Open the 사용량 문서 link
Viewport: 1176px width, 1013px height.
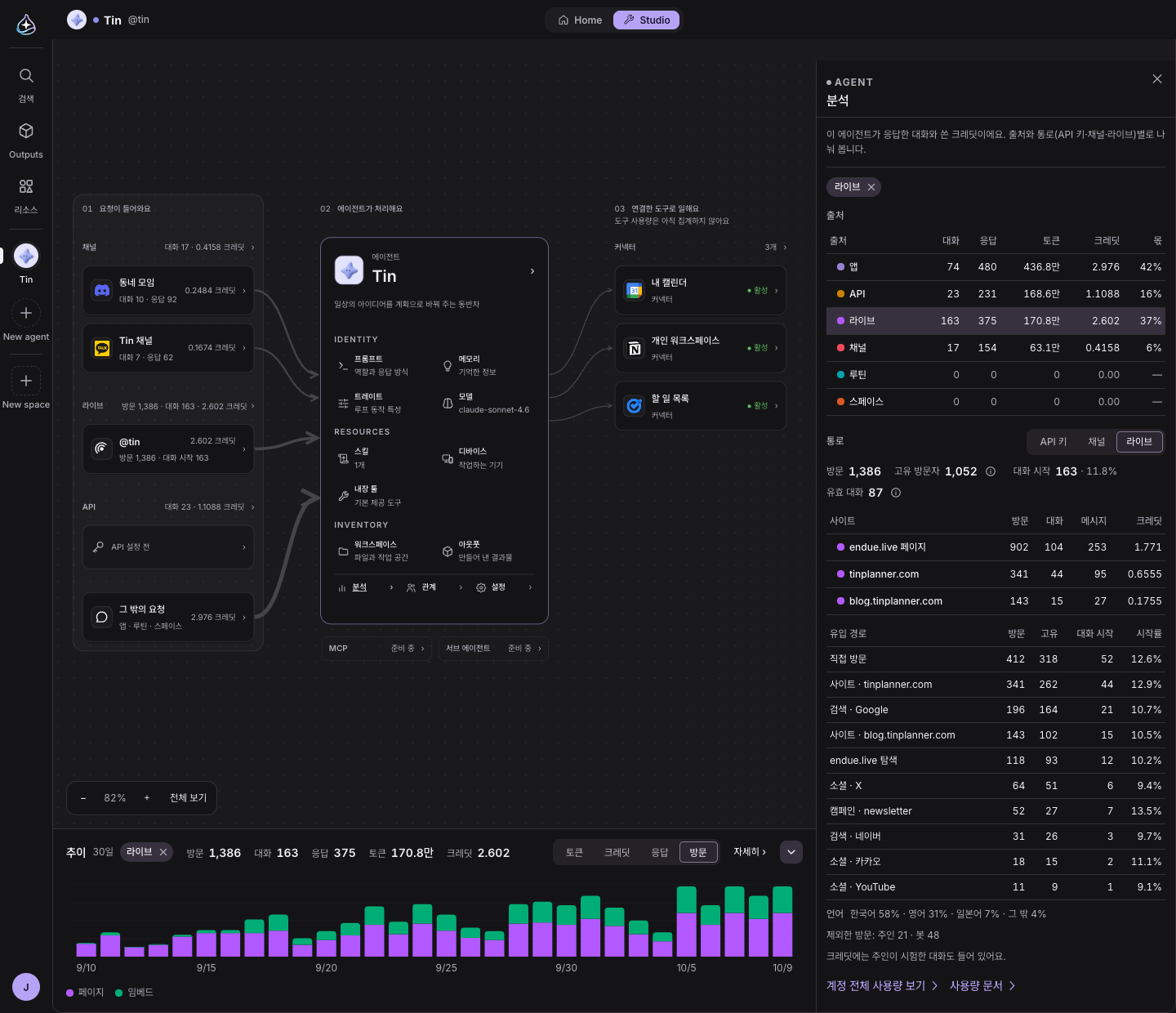[x=982, y=986]
